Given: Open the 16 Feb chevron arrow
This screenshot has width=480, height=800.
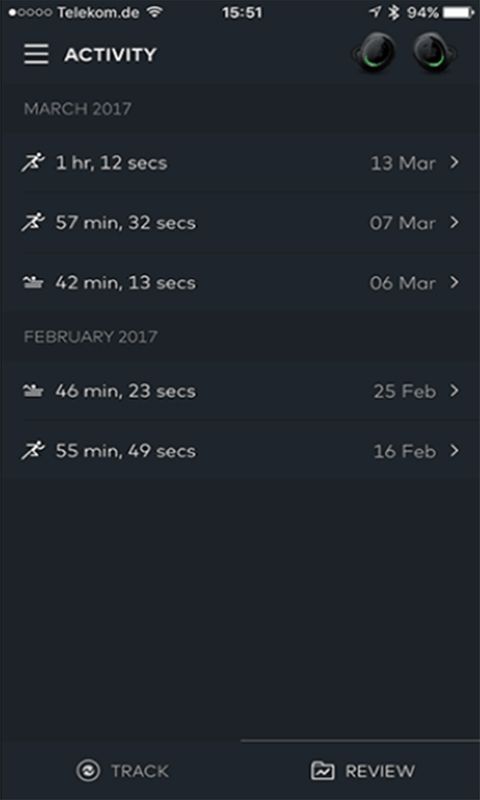Looking at the screenshot, I should 454,451.
